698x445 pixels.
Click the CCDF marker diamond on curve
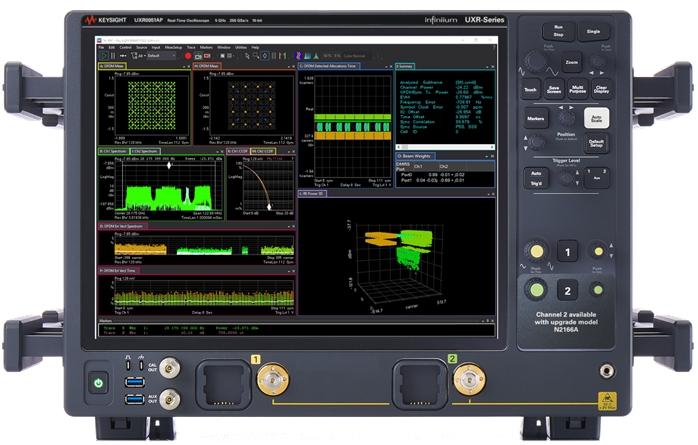pos(269,206)
